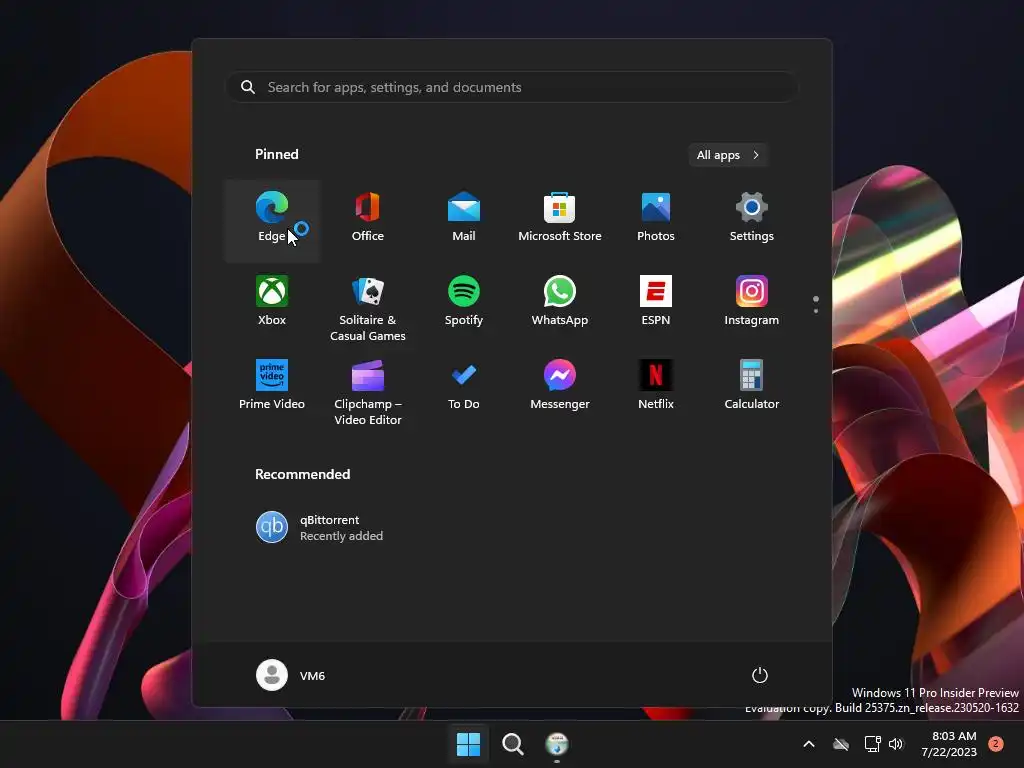Show All apps list
The image size is (1024, 768).
coord(728,155)
